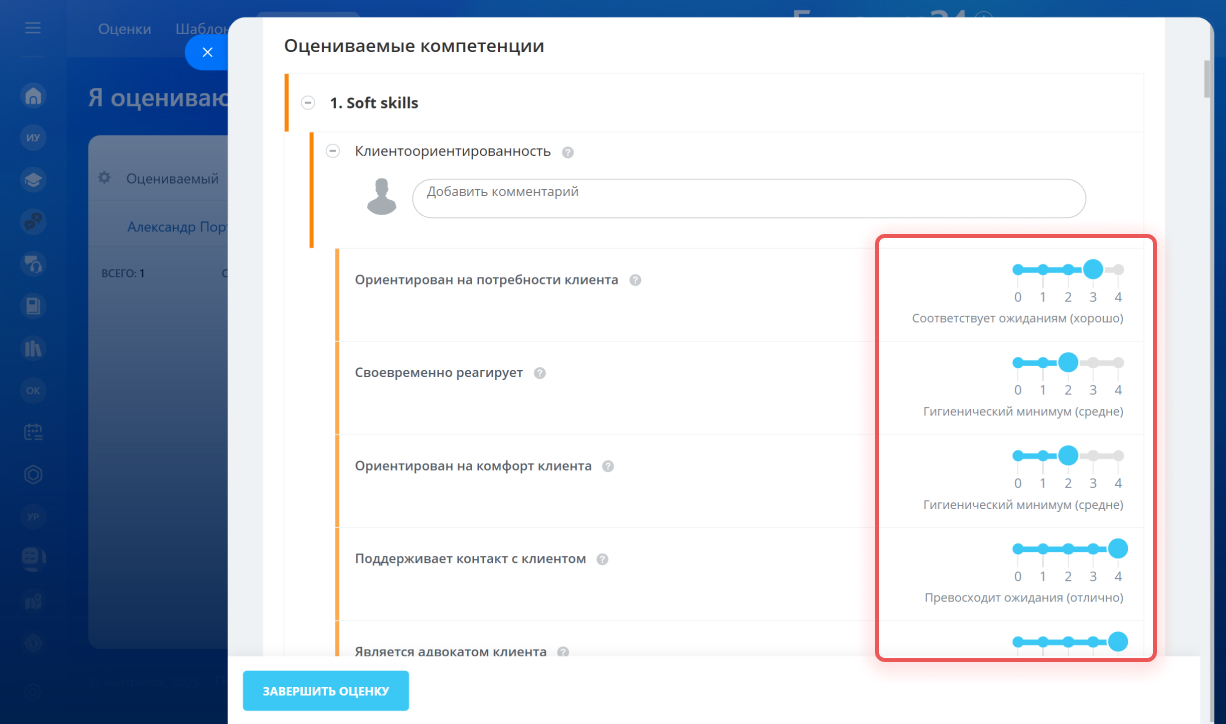Go to Home icon in sidebar

tap(33, 97)
